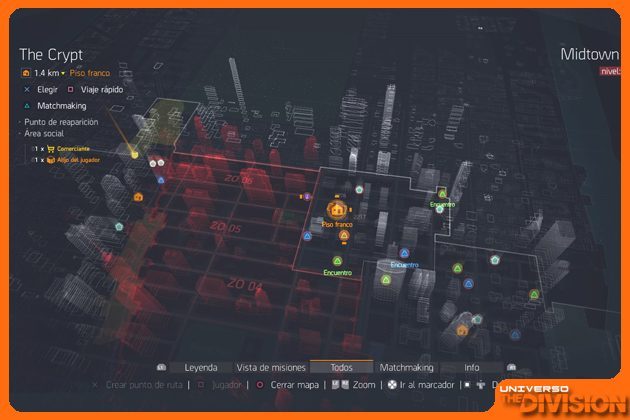
Task: Click the blue triangle above the blue Encuentro label
Action: coord(404,253)
